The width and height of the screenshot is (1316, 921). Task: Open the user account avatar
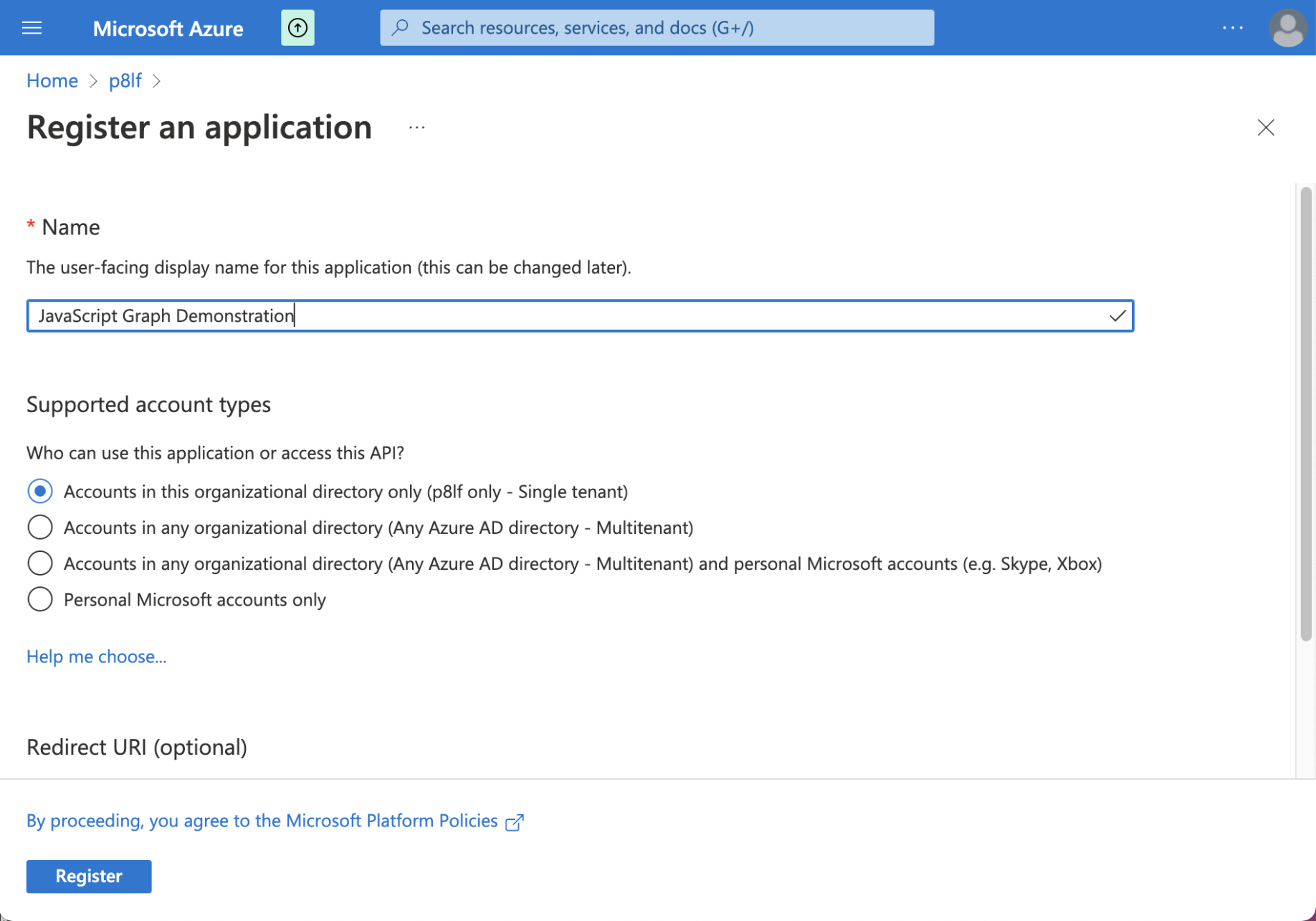tap(1287, 28)
